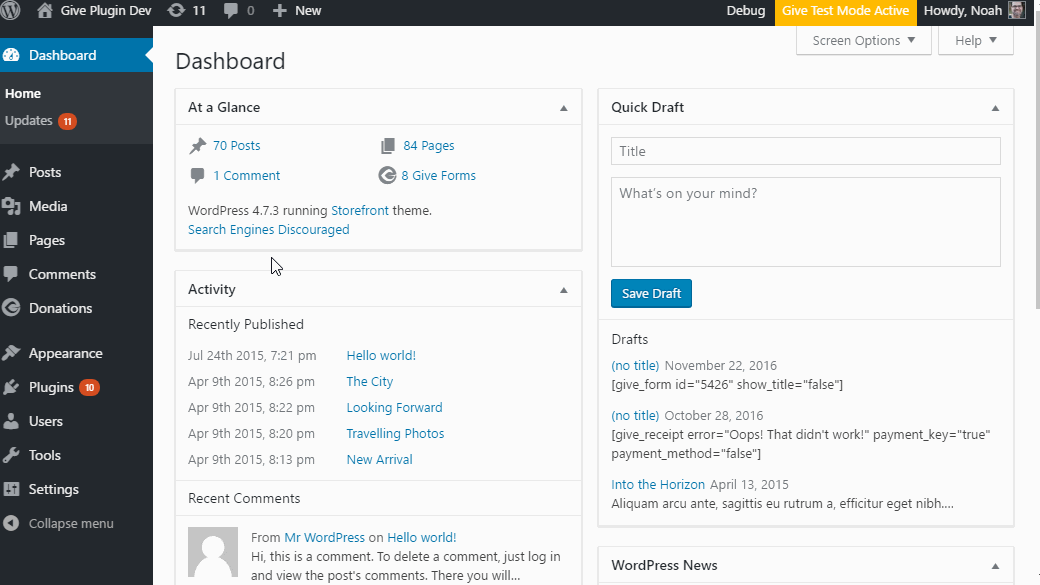The width and height of the screenshot is (1040, 585).
Task: Open the October 28 (no title) draft
Action: 635,416
